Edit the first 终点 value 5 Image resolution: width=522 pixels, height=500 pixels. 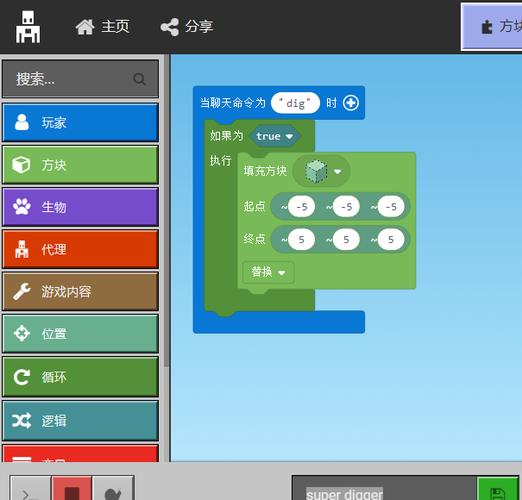click(302, 239)
